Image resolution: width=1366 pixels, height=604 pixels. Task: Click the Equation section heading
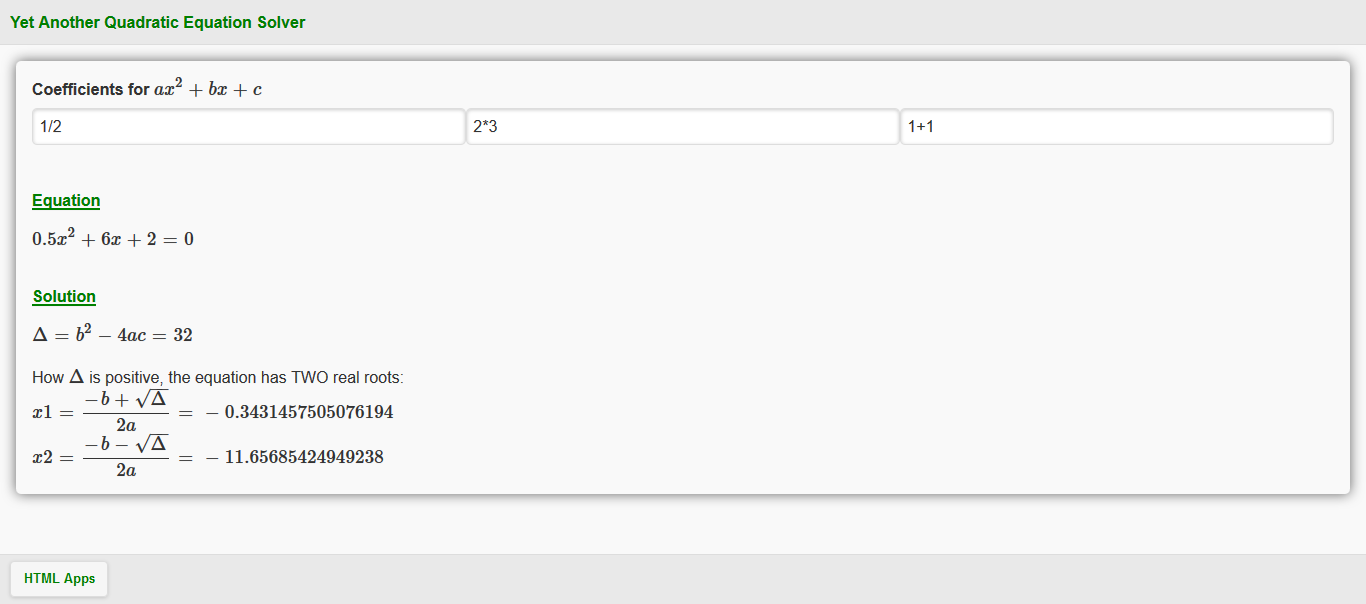[66, 201]
